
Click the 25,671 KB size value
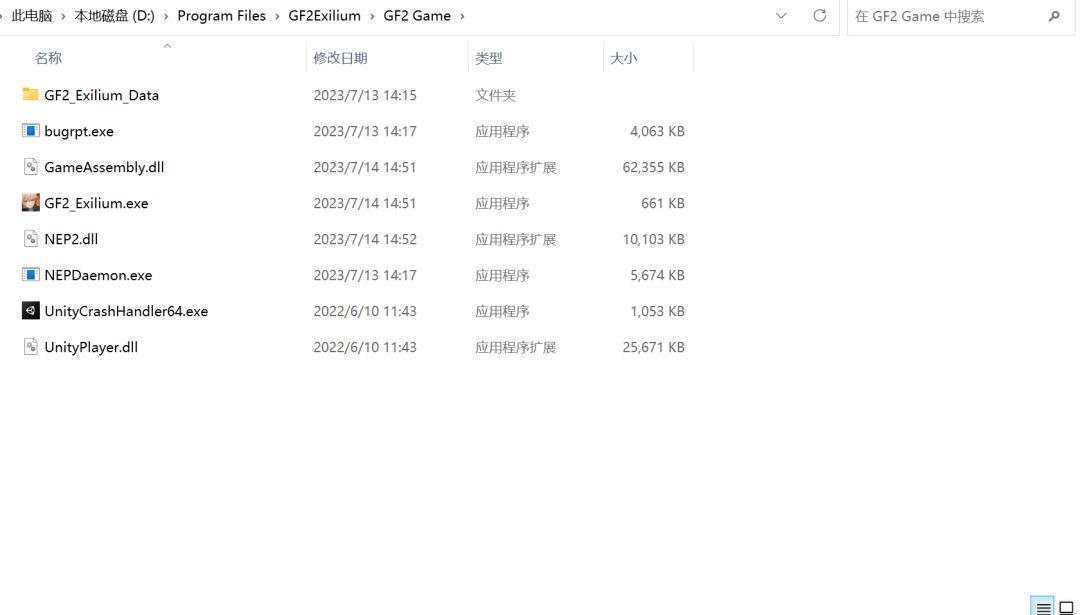(653, 347)
